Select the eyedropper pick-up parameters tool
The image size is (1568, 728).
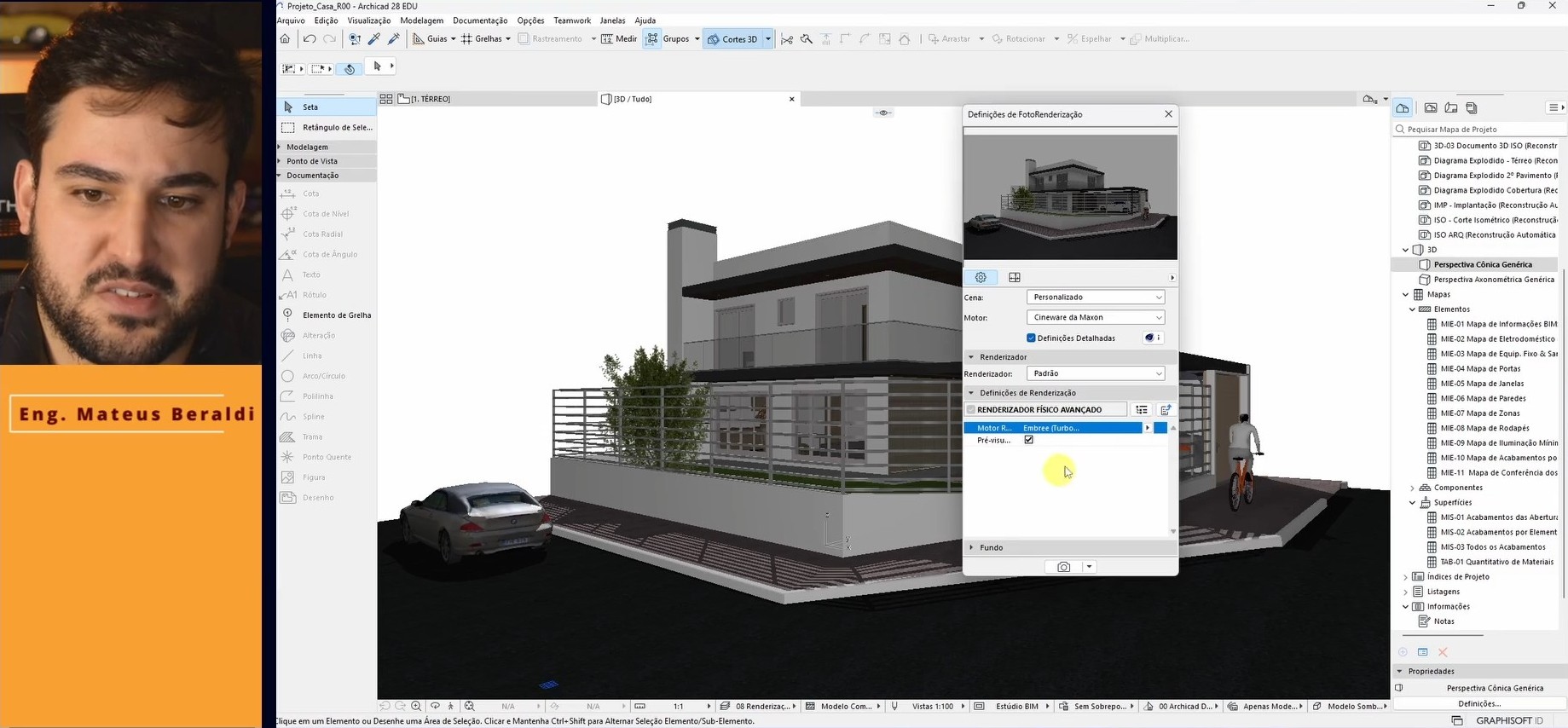pos(373,38)
